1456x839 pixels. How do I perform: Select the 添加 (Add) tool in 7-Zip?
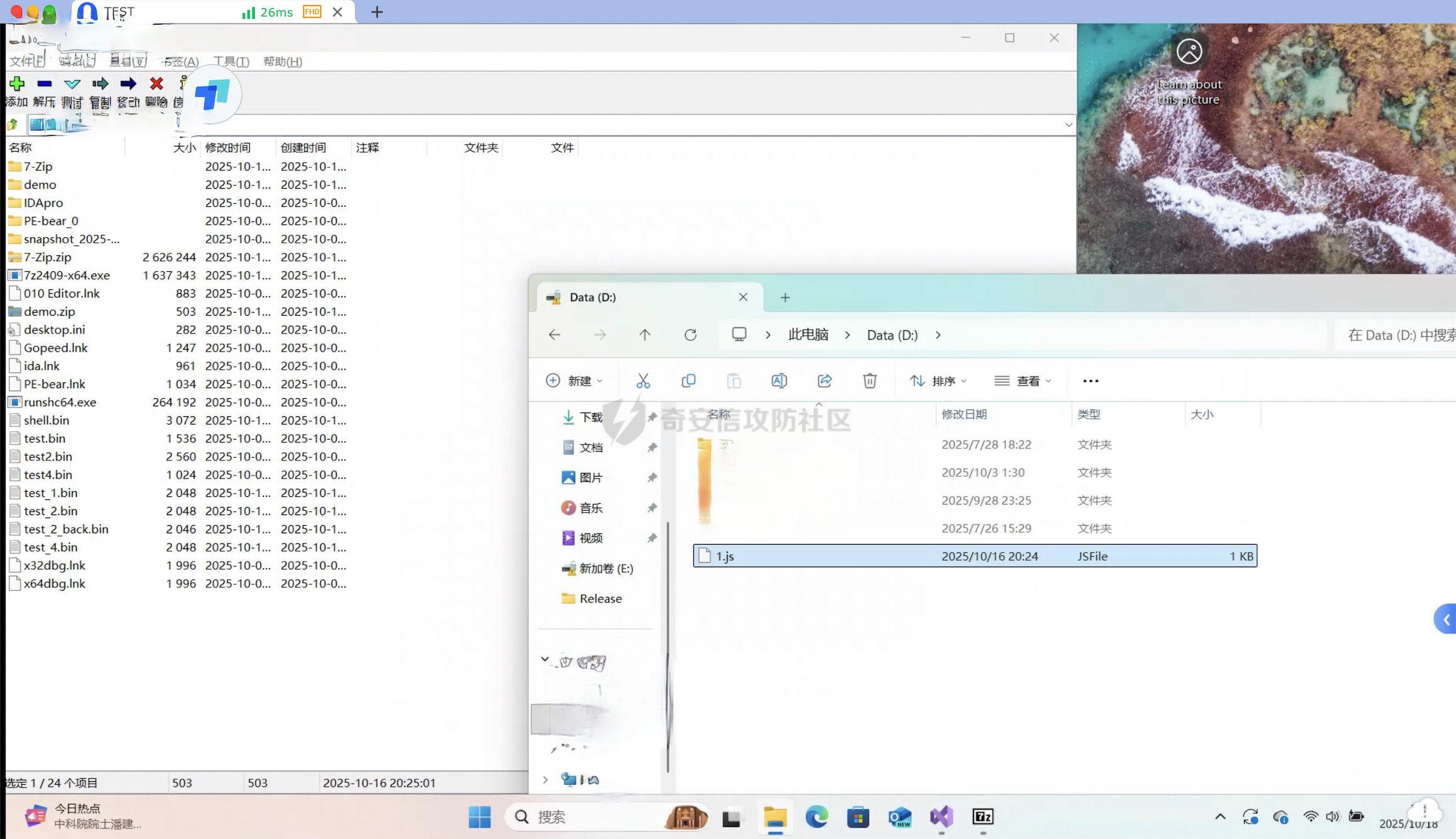tap(16, 84)
